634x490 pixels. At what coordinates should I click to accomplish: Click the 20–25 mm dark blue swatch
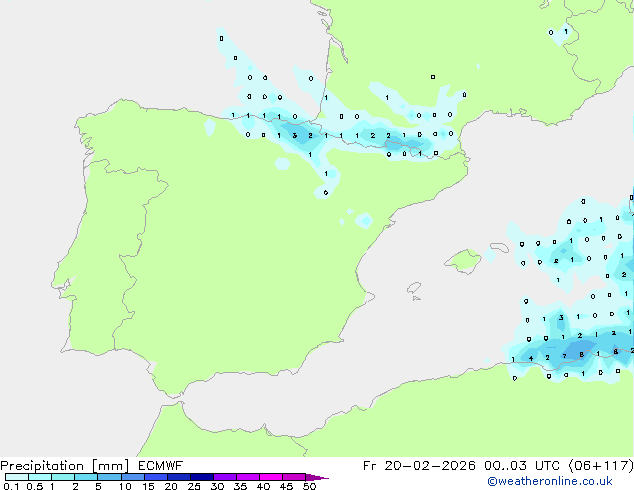pyautogui.click(x=179, y=477)
